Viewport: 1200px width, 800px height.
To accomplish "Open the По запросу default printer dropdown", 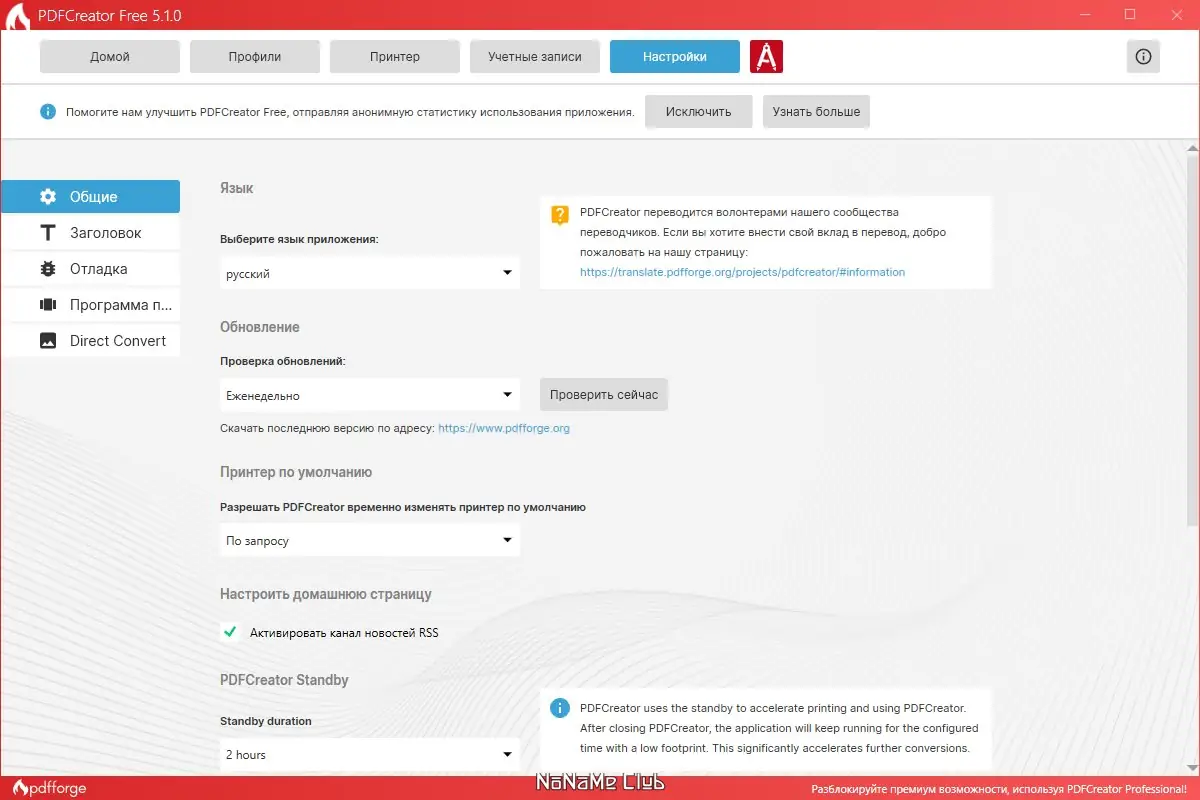I will (370, 541).
